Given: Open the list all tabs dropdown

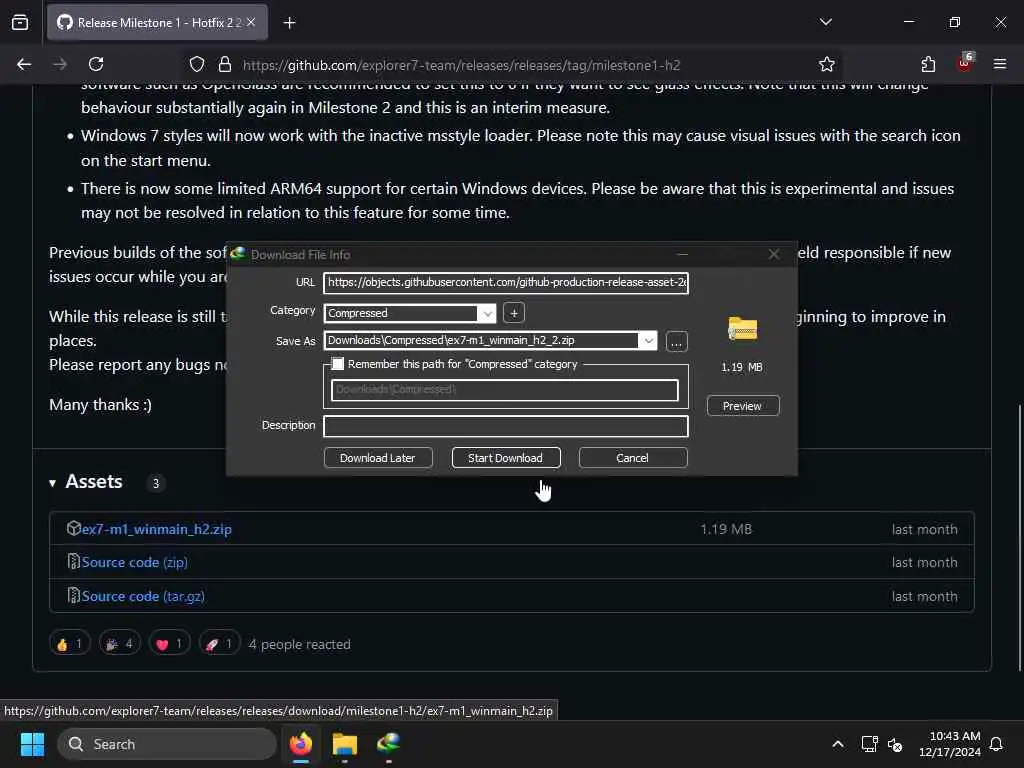Looking at the screenshot, I should tap(826, 22).
